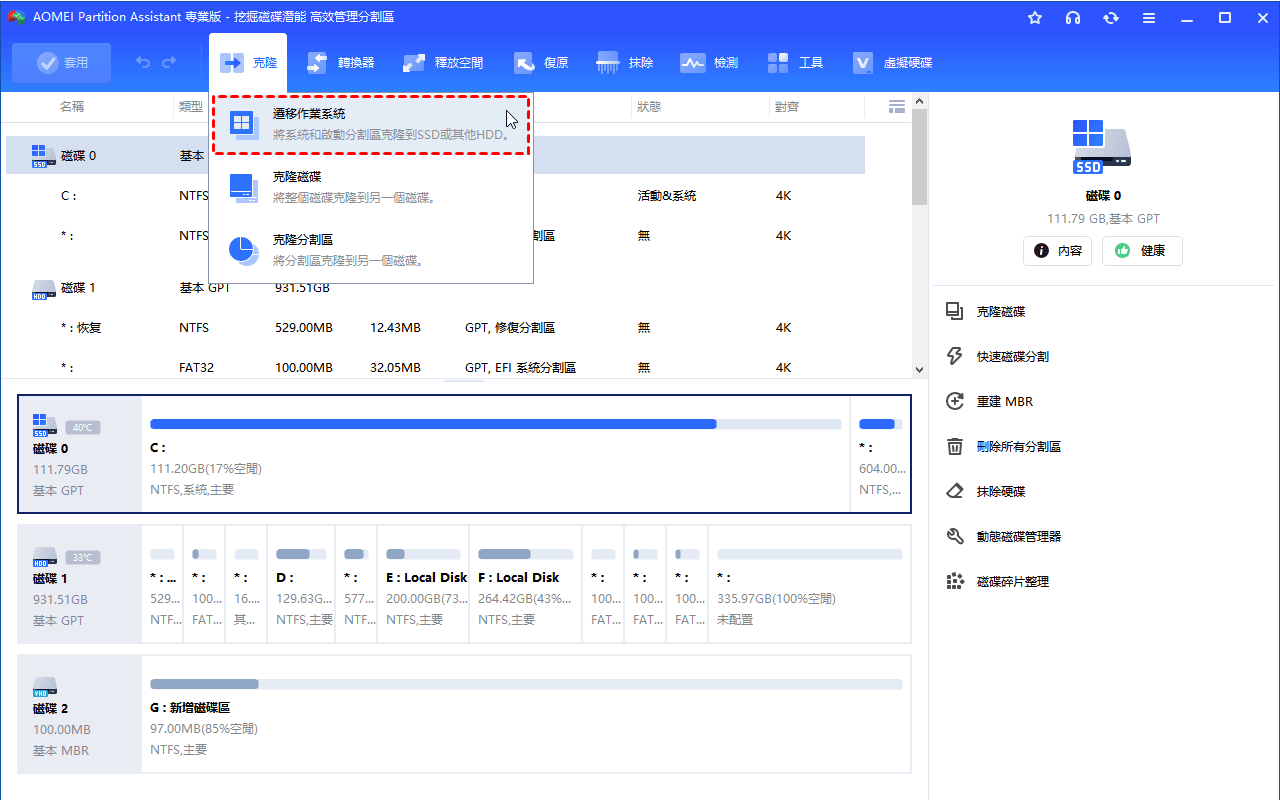Open the hamburger menu in title bar
1280x800 pixels.
coord(1149,18)
